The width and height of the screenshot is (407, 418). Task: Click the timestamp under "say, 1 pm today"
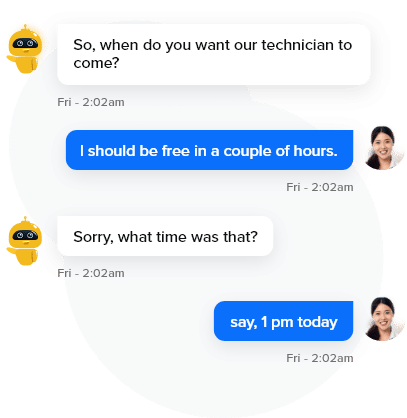point(320,358)
